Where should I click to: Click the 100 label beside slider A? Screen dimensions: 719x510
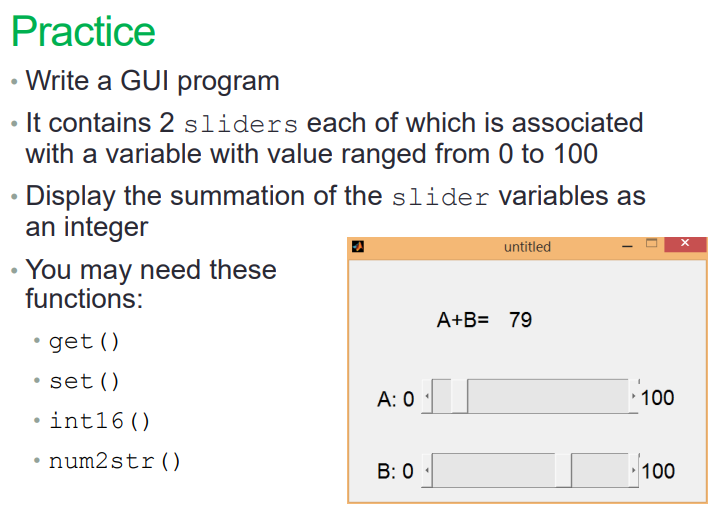point(658,398)
